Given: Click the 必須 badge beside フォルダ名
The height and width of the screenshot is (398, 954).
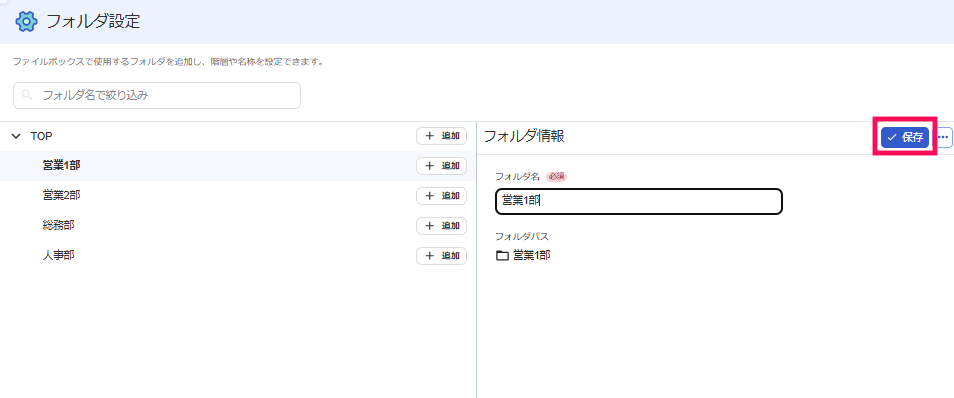Looking at the screenshot, I should tap(556, 176).
